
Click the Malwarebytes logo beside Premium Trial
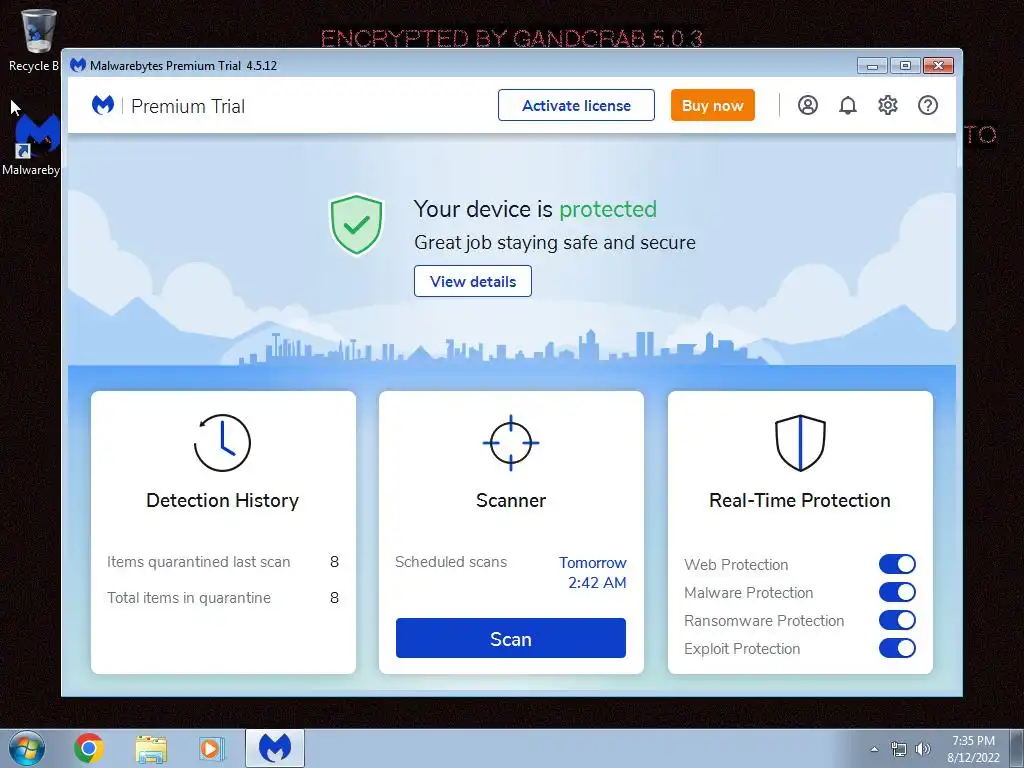pos(103,105)
